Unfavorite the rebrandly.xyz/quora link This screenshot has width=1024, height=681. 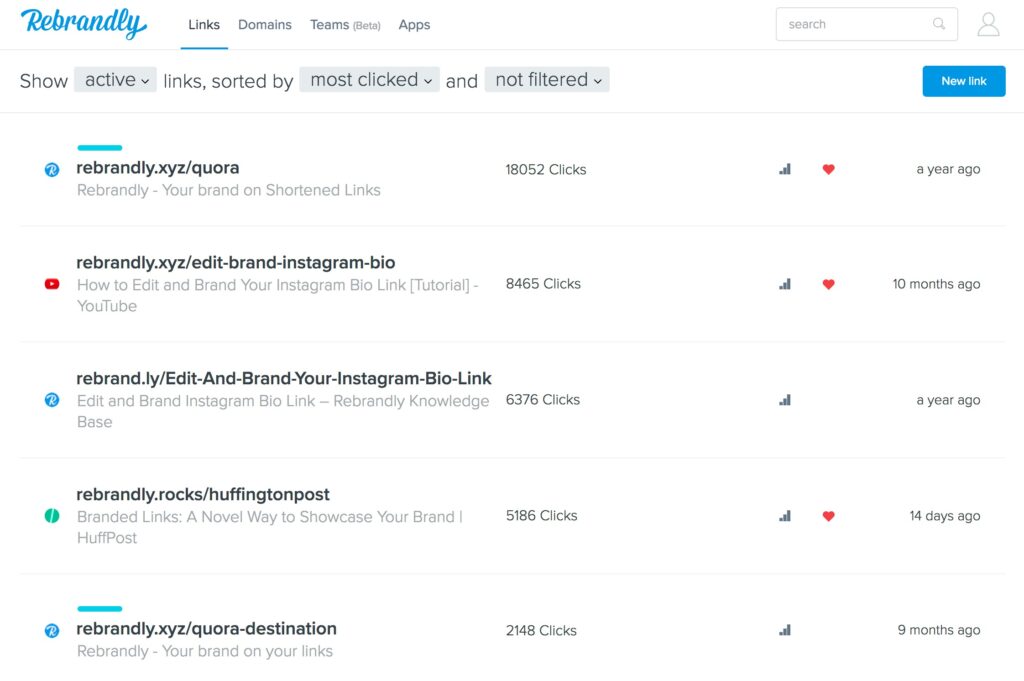828,169
